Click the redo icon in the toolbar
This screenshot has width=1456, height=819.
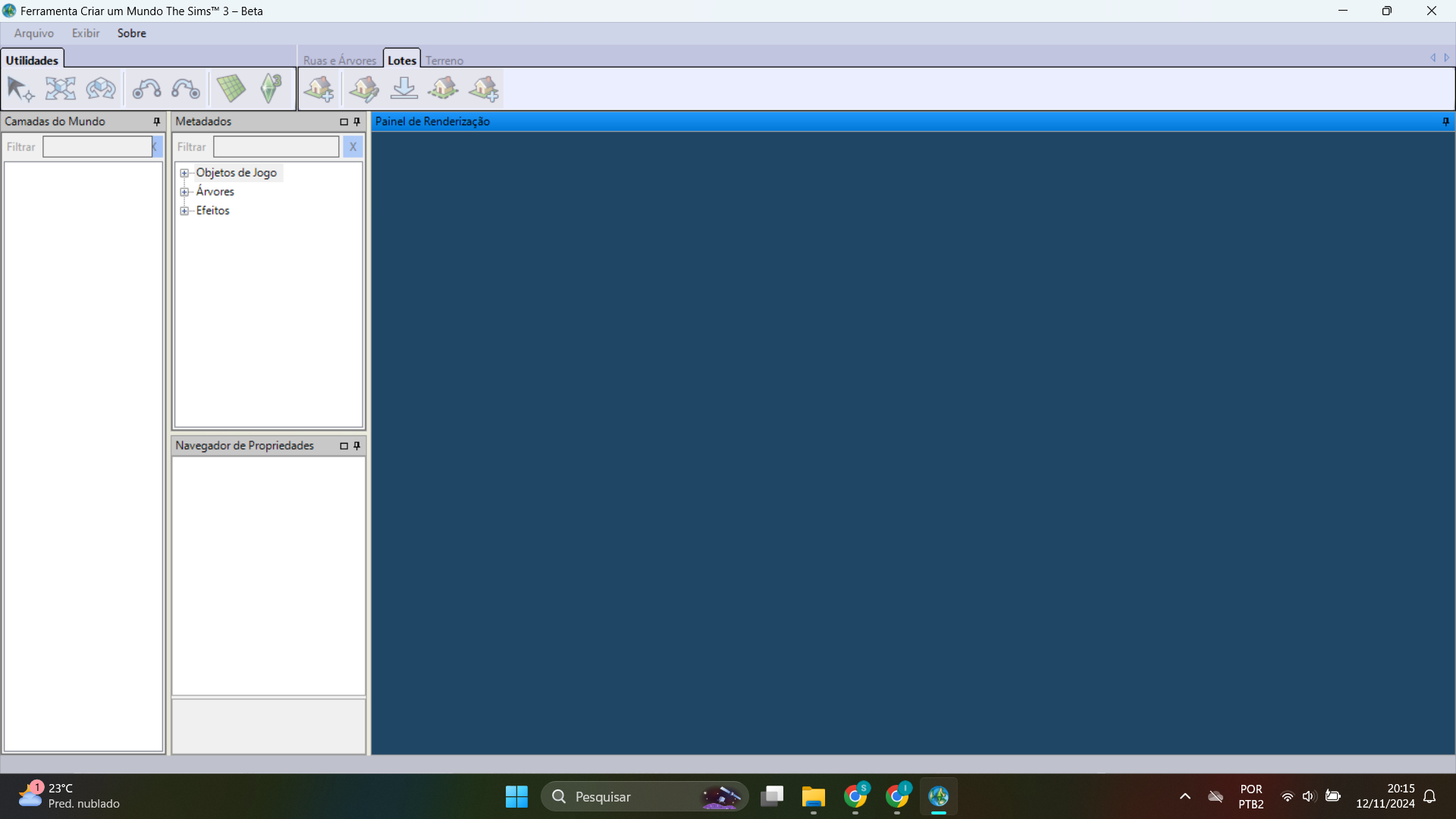coord(185,89)
